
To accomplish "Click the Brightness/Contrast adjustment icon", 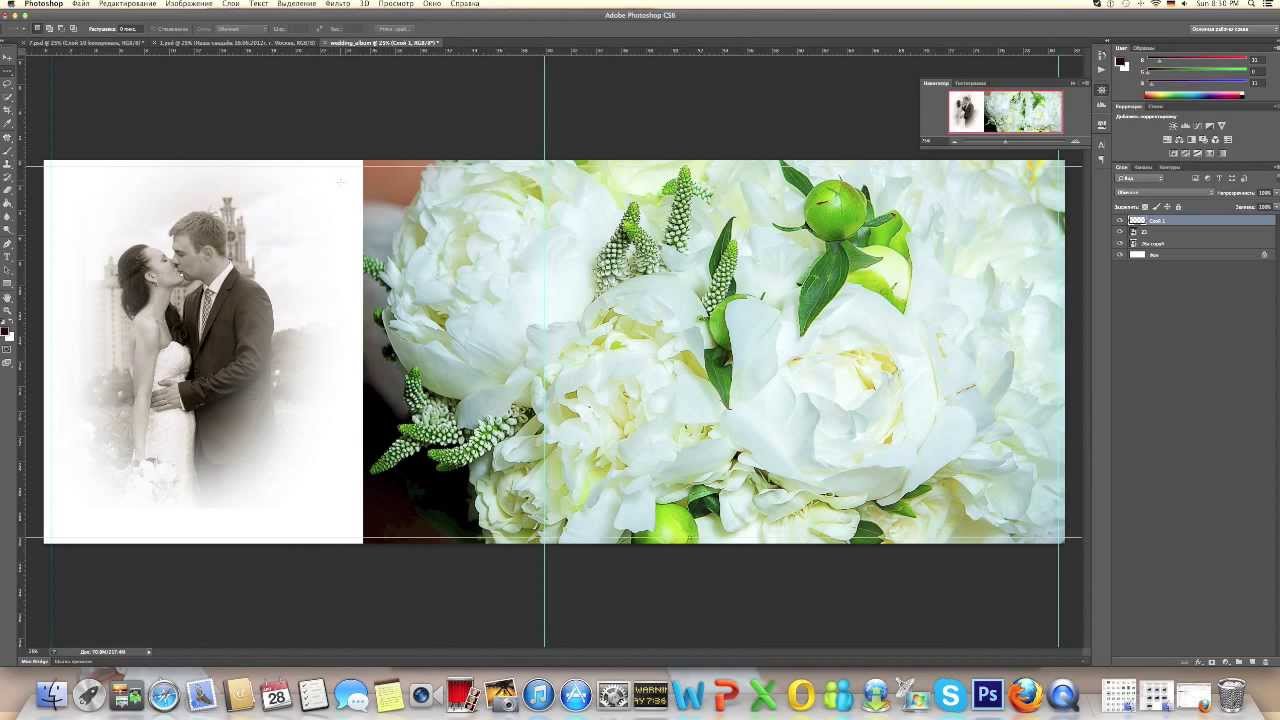I will 1174,125.
